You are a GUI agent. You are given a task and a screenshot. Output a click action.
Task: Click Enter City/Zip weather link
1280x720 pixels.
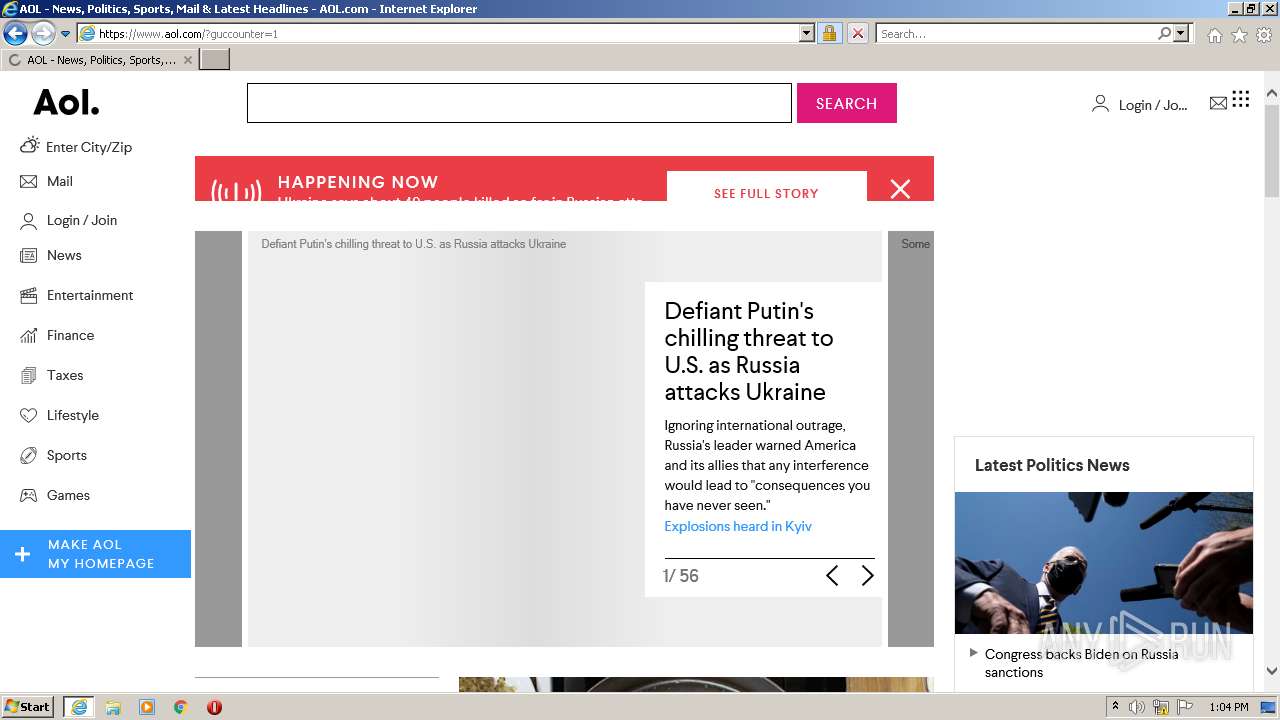point(76,146)
